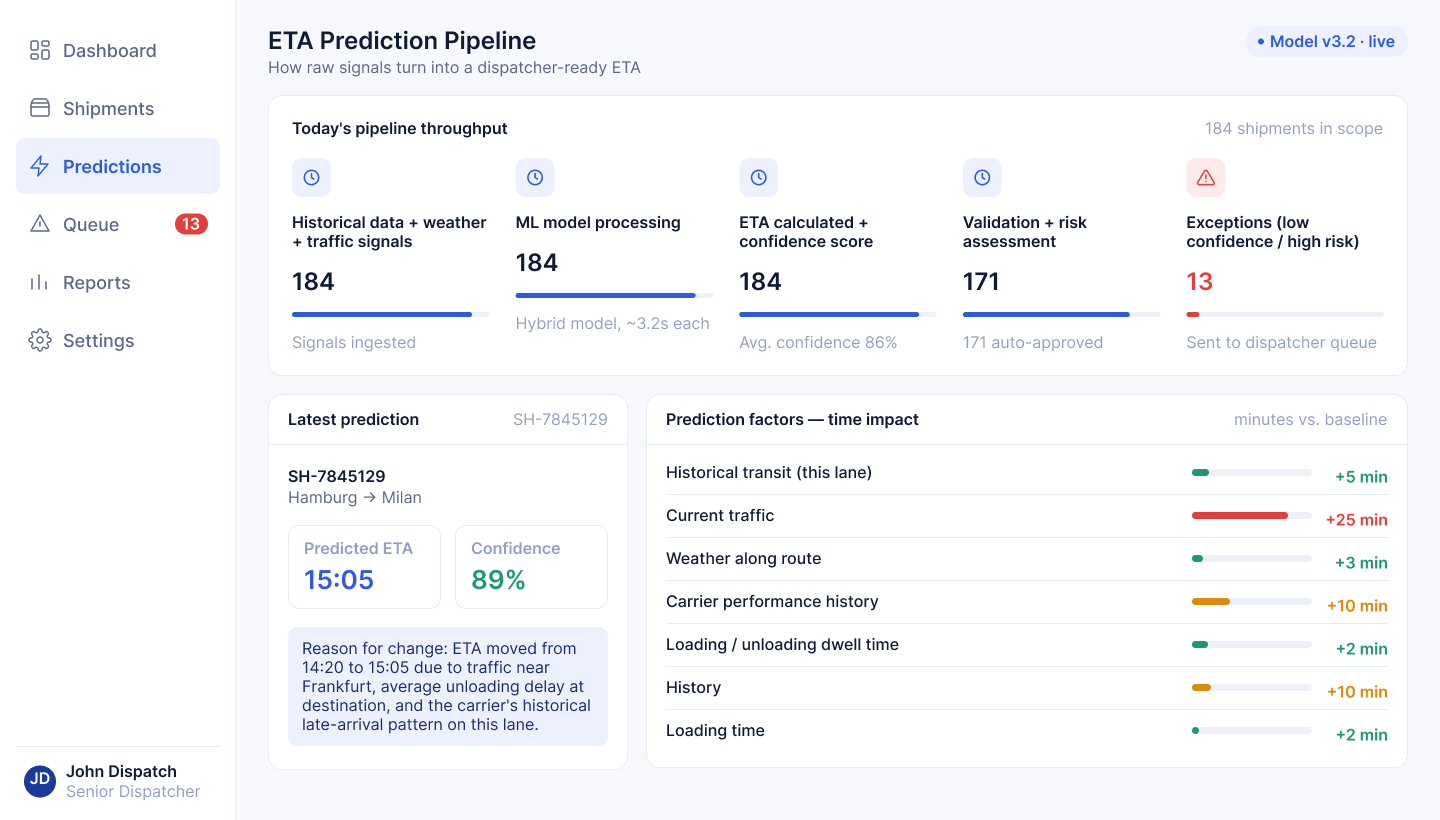Click "Senior Dispatcher" role text
1440x820 pixels.
pyautogui.click(x=133, y=791)
